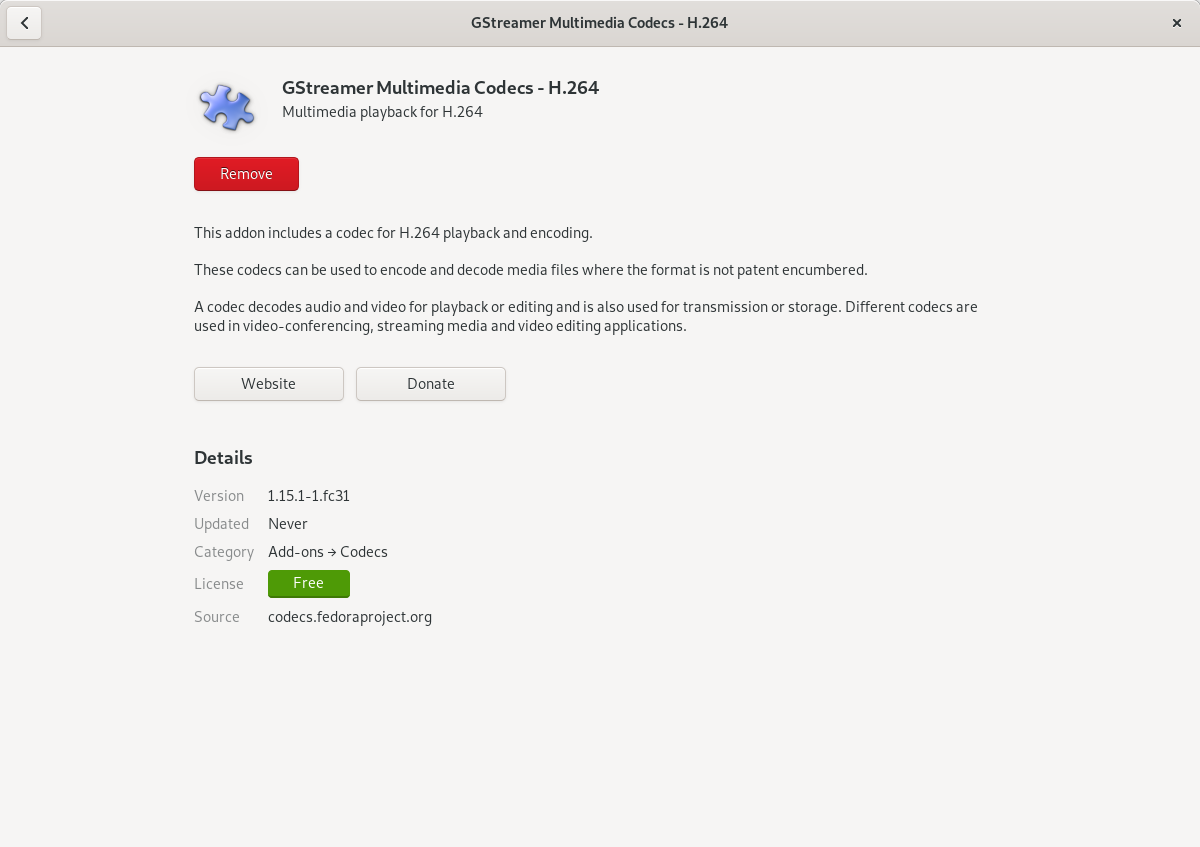This screenshot has height=847, width=1200.
Task: Click the source codecs.fedoraproject.org
Action: (x=350, y=617)
